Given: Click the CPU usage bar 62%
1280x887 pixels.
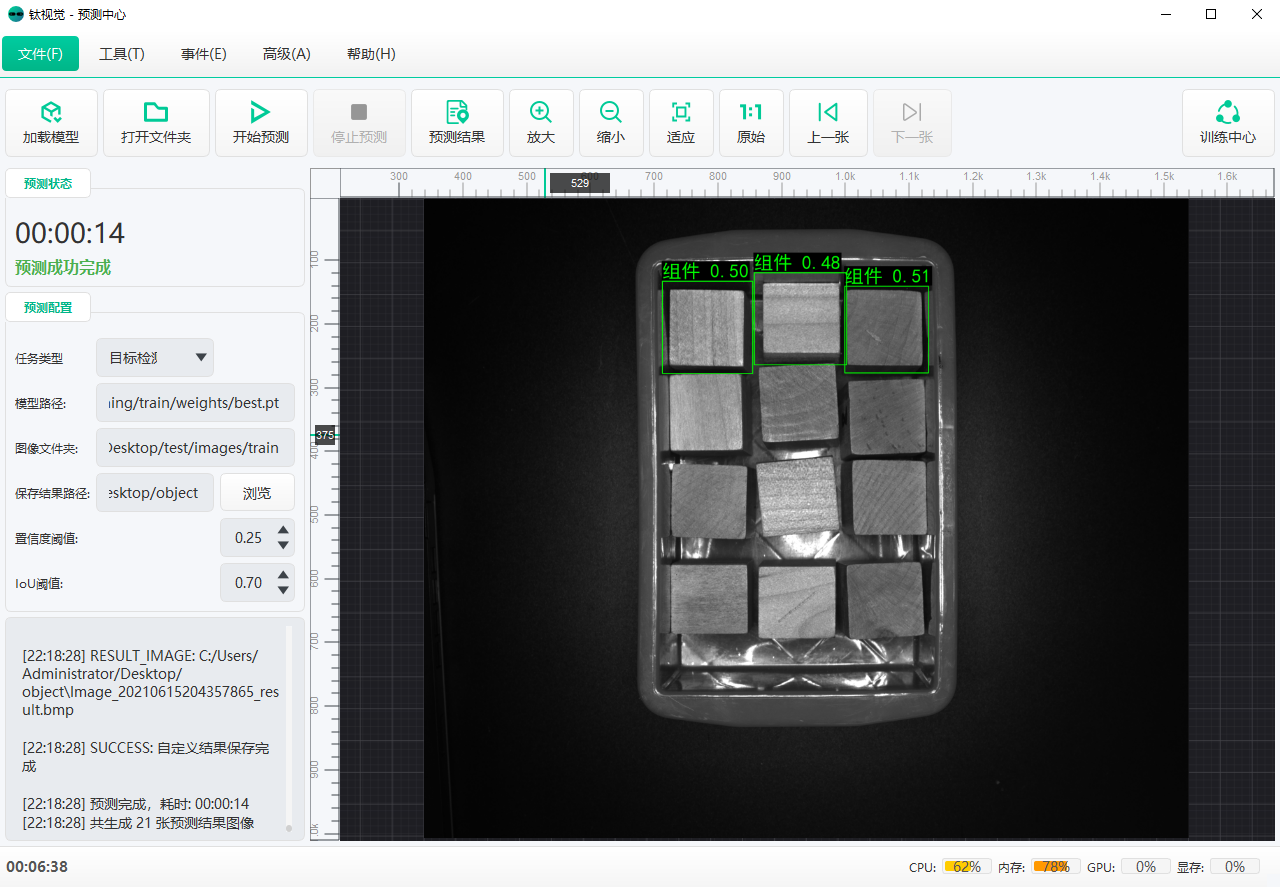Looking at the screenshot, I should click(x=967, y=867).
